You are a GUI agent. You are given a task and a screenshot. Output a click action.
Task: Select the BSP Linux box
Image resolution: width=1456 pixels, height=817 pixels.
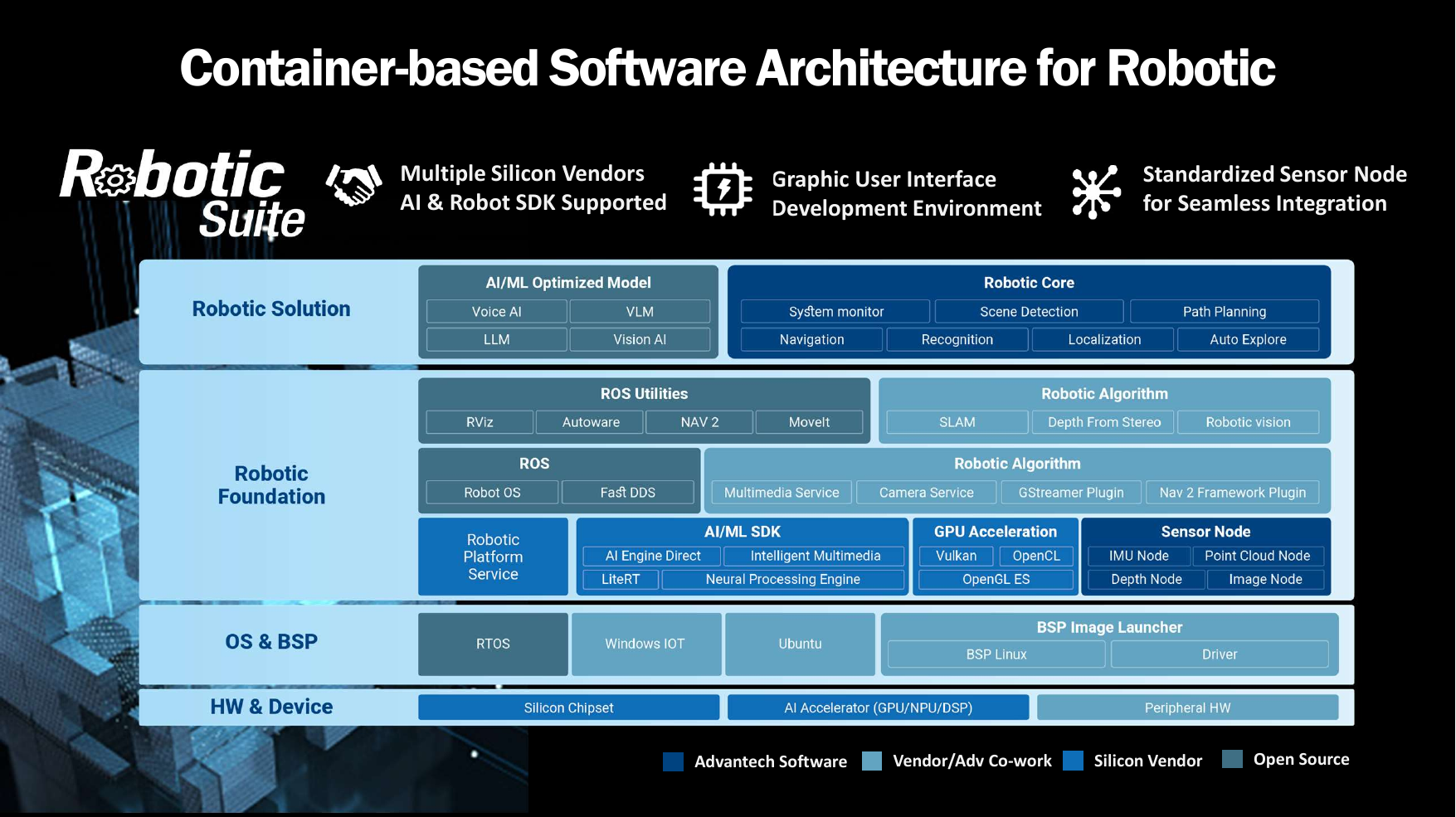[996, 654]
